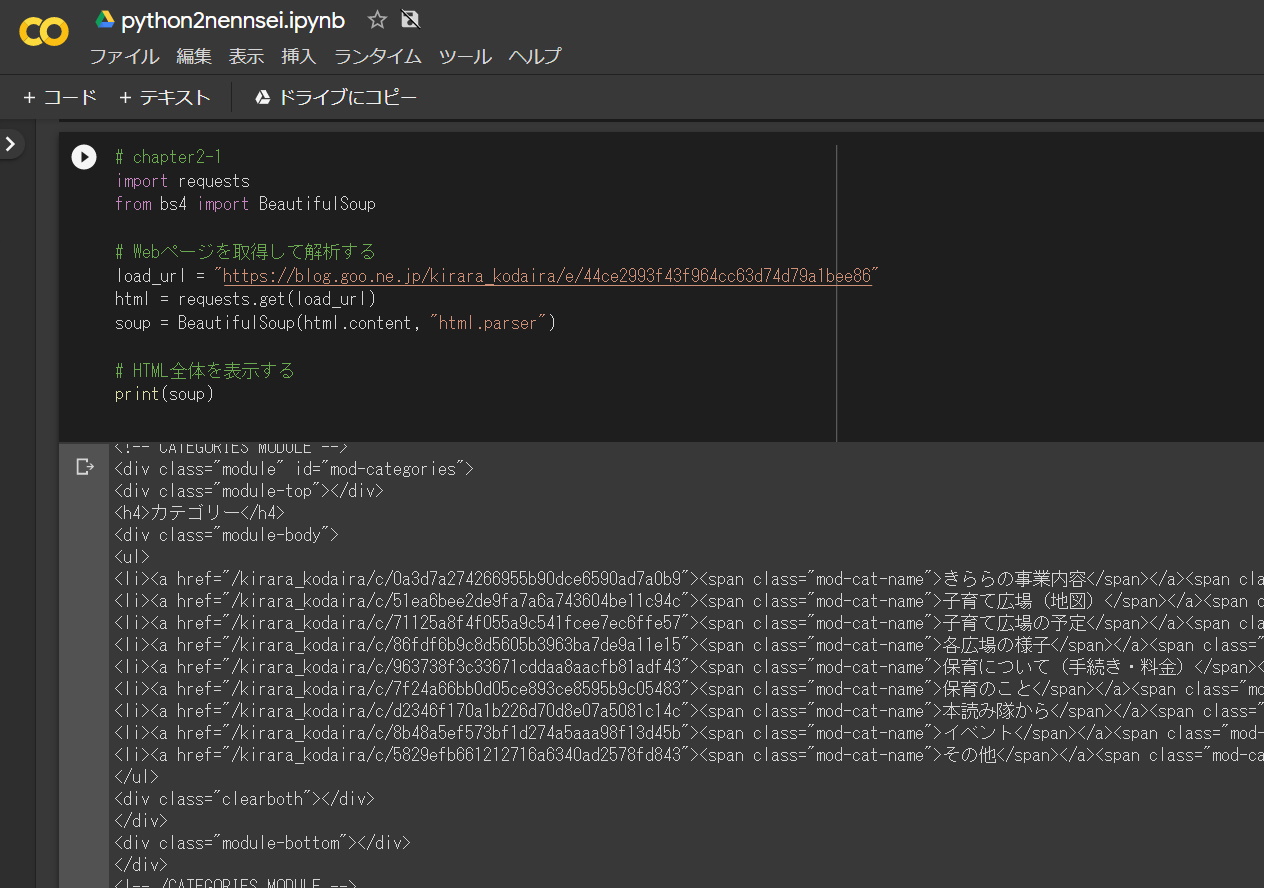Click the 挿入 menu item
Viewport: 1264px width, 888px height.
[299, 57]
